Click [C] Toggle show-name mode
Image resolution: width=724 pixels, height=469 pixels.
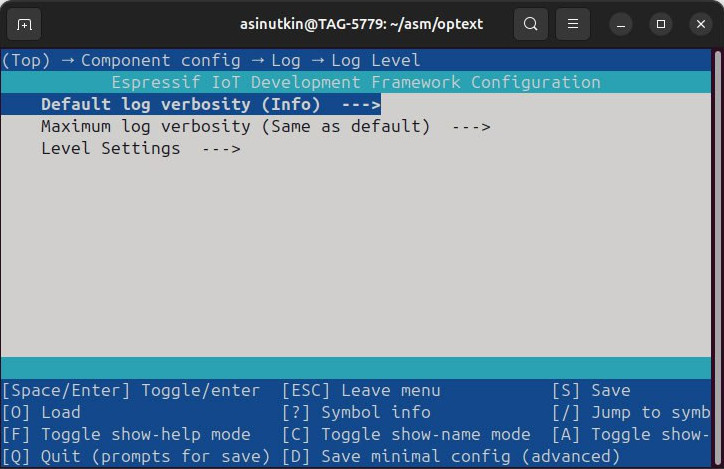[406, 434]
